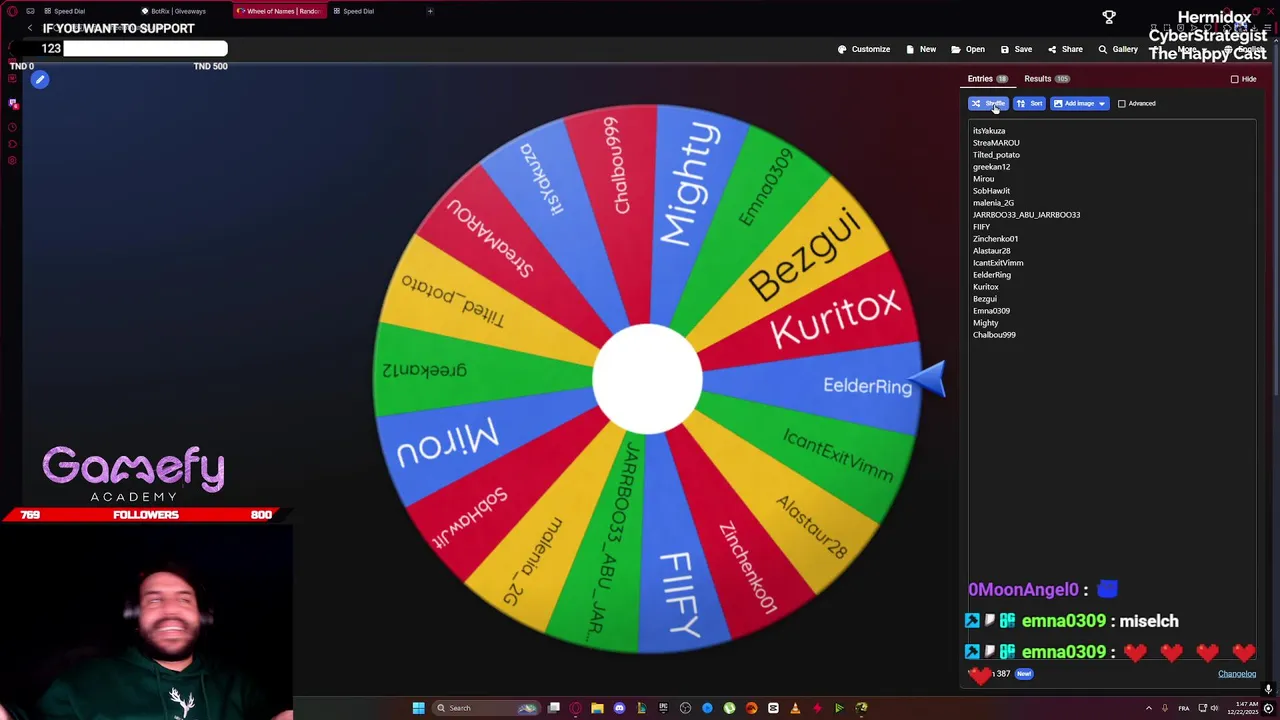Open Opera sidebar settings gear
The height and width of the screenshot is (720, 1280).
click(12, 160)
